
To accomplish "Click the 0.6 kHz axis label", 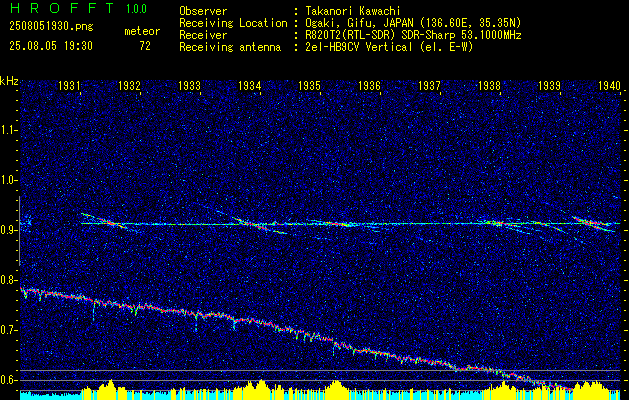I will click(9, 380).
